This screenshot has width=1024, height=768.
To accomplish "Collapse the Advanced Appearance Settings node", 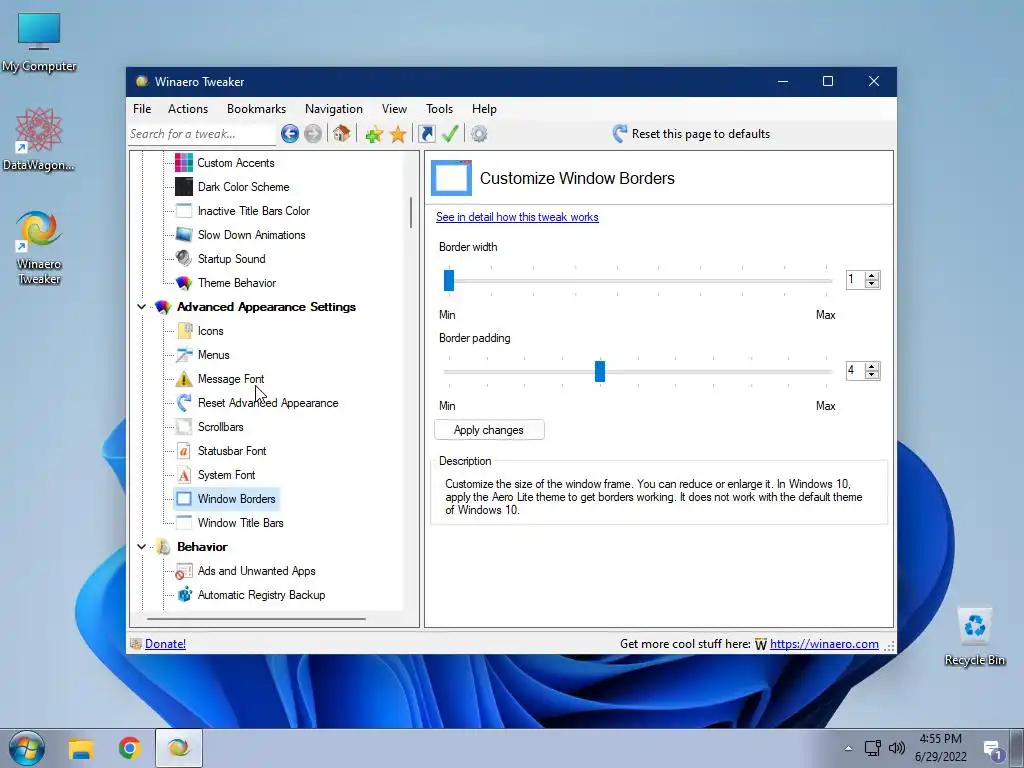I will [x=141, y=307].
